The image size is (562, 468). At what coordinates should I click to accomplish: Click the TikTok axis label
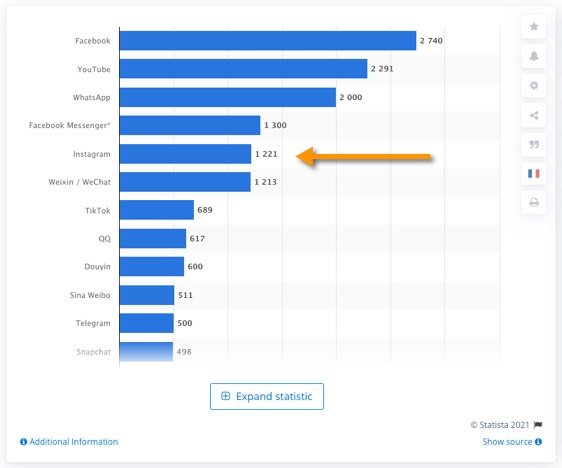pos(97,210)
